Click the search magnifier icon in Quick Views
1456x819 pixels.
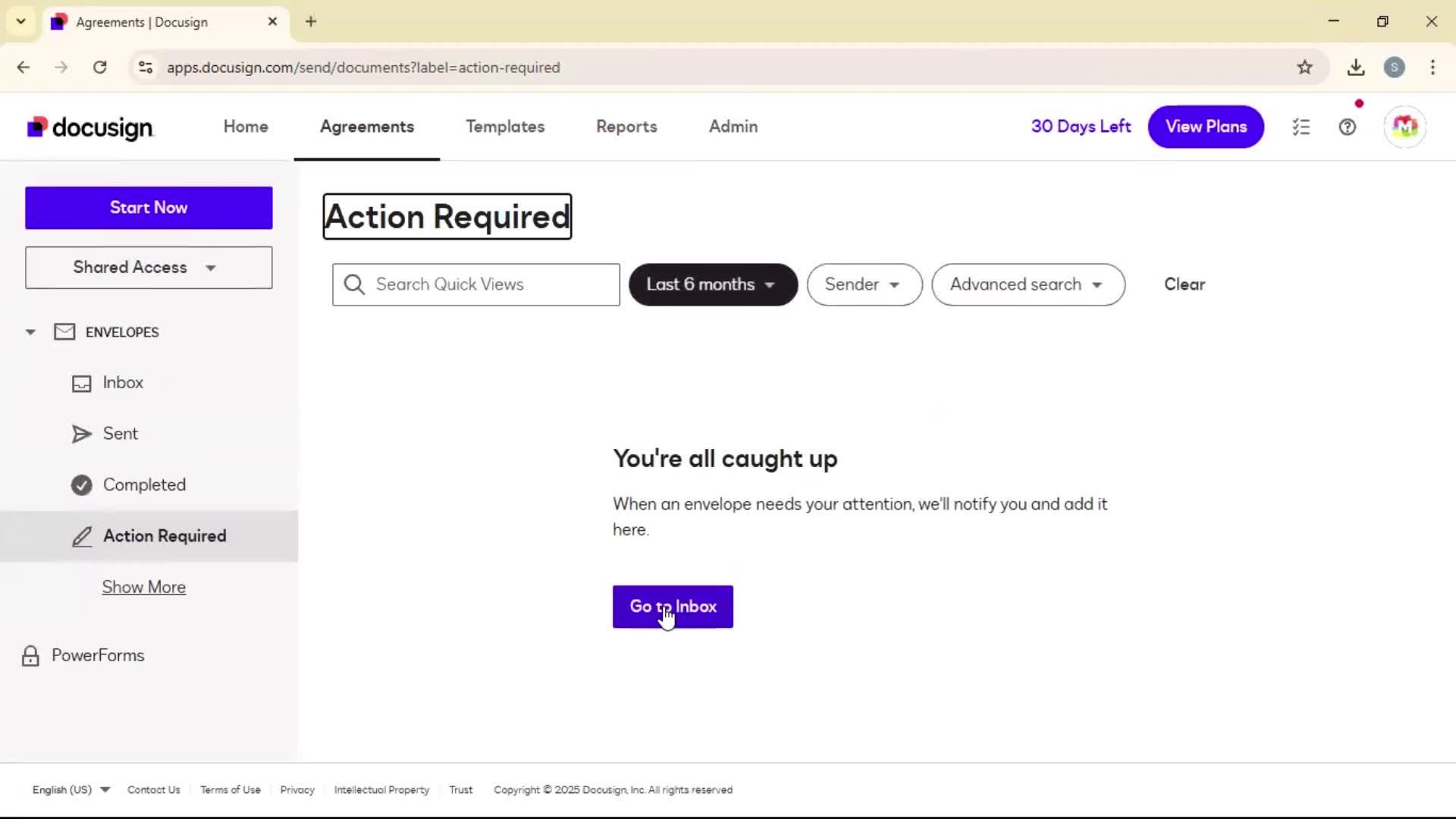pyautogui.click(x=354, y=284)
